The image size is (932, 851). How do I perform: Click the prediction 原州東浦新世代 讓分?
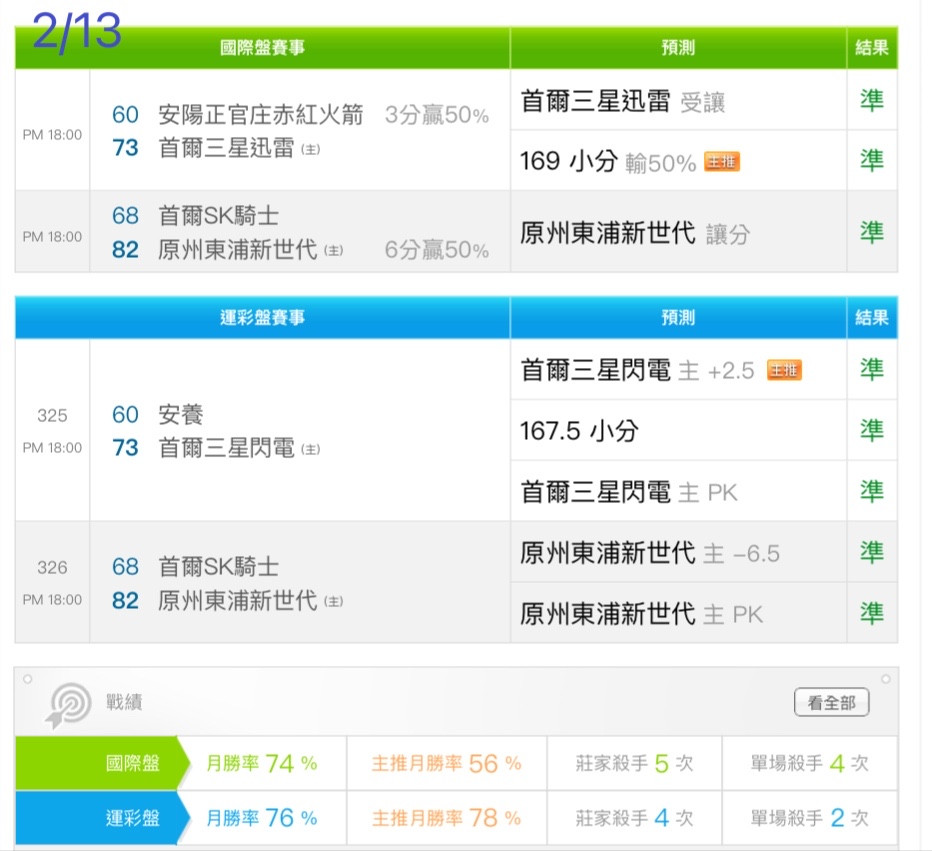pyautogui.click(x=635, y=233)
